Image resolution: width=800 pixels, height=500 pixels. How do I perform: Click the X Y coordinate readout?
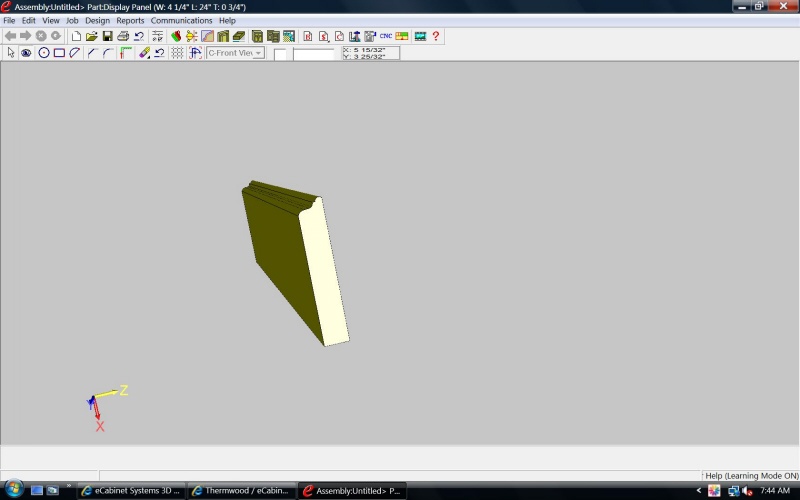[371, 53]
